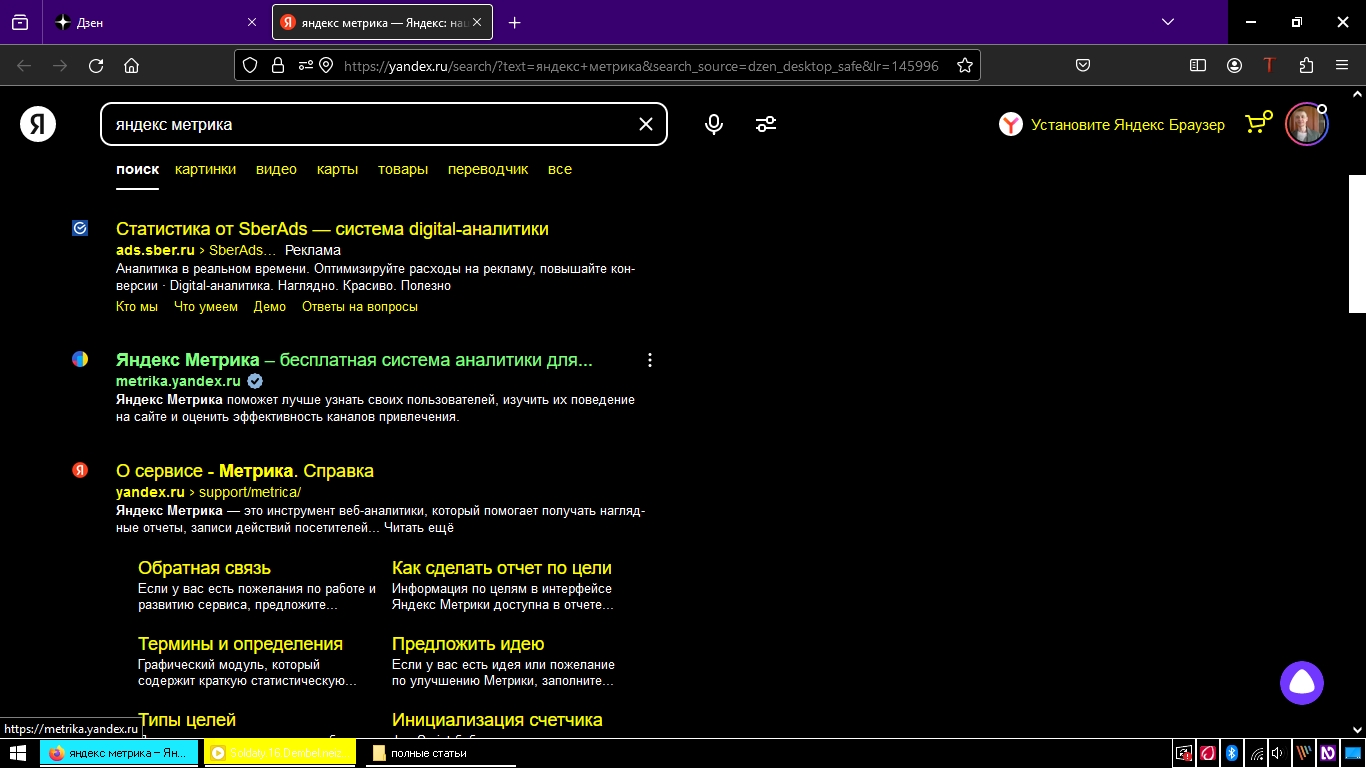This screenshot has height=768, width=1366.
Task: Open site permissions icon in address bar
Action: [x=305, y=65]
